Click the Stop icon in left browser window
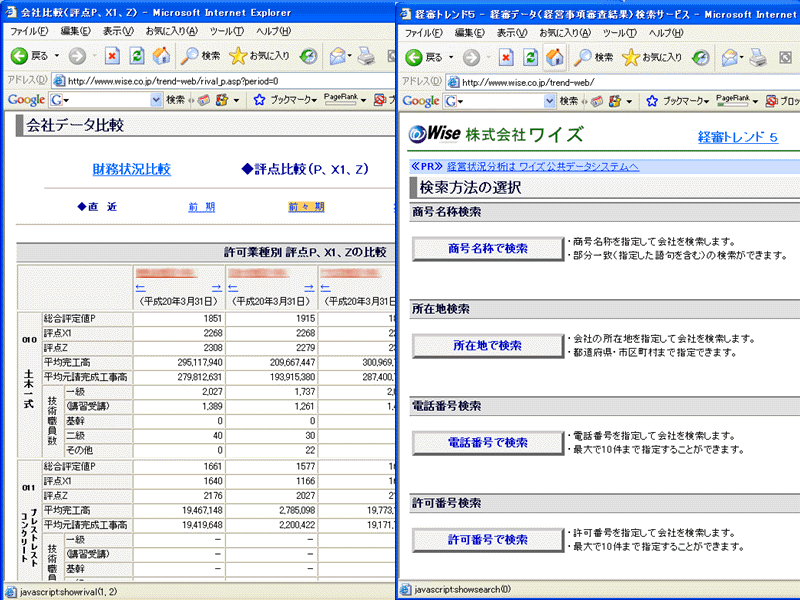Viewport: 800px width, 600px height. [113, 56]
